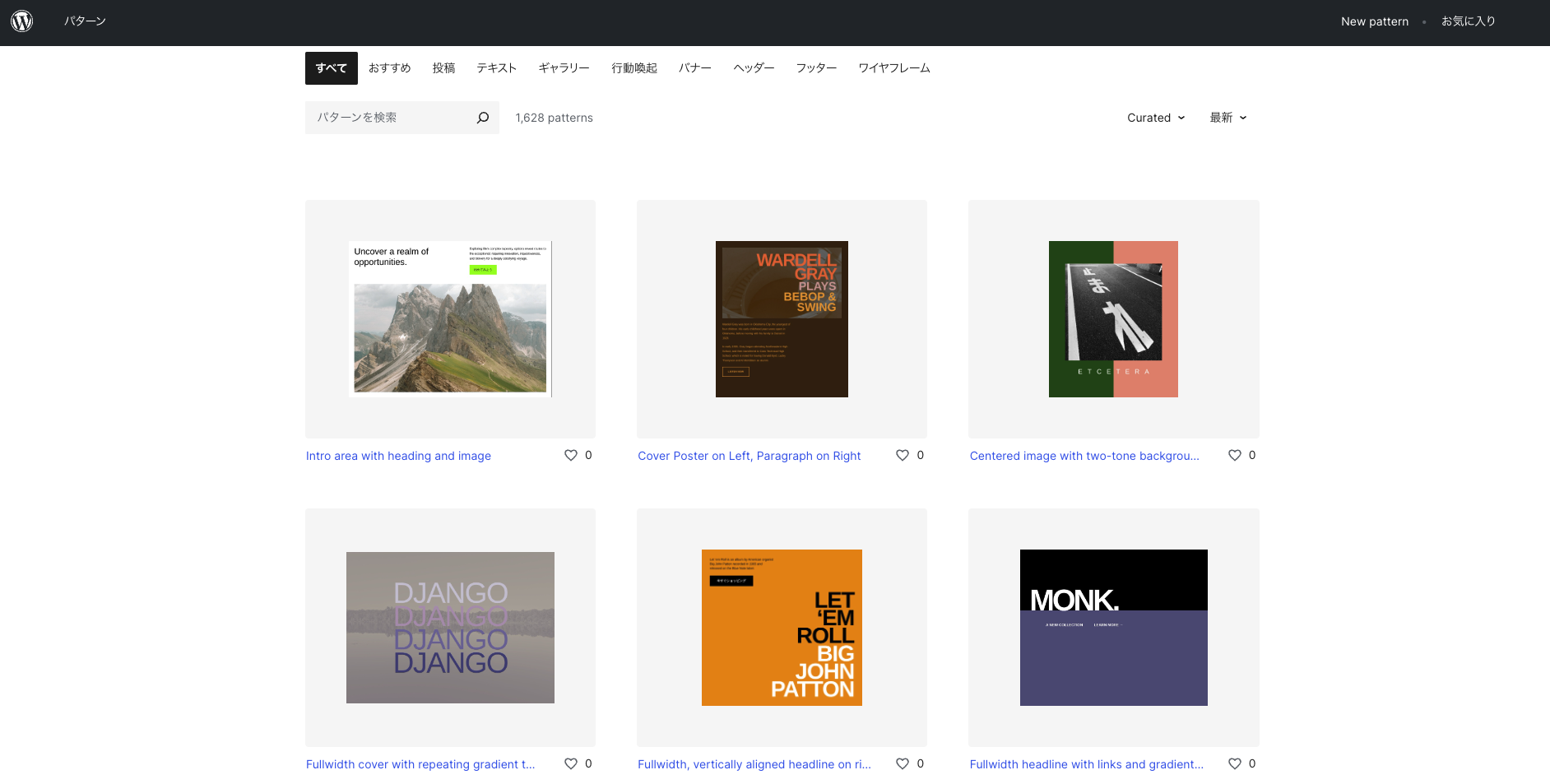Favorite the Intro area with heading pattern

(x=571, y=455)
